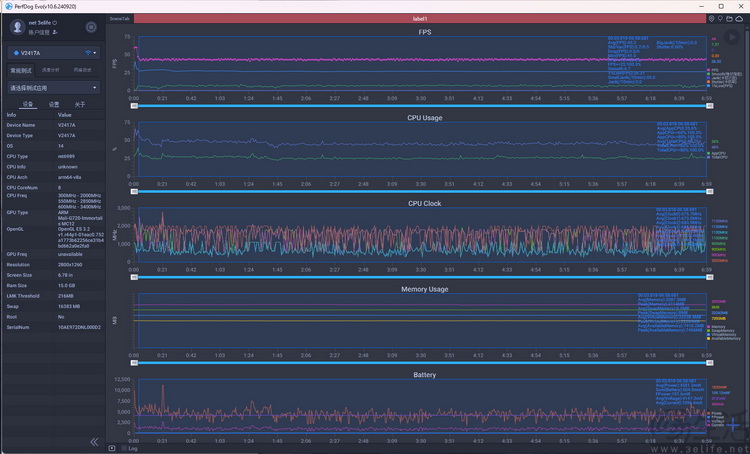Toggle the FPS legend color box
Image resolution: width=750 pixels, height=454 pixels.
coord(708,70)
